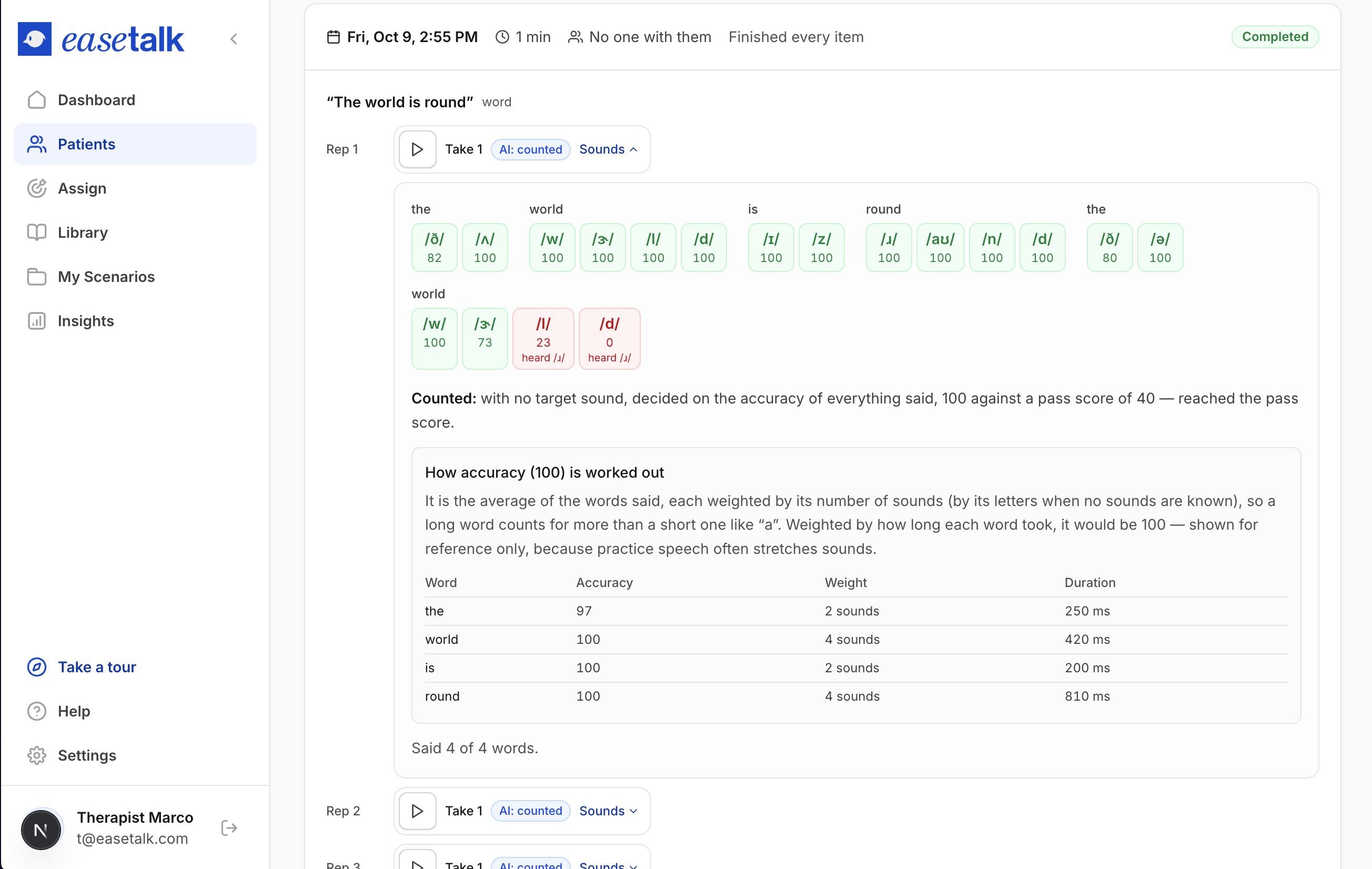The image size is (1372, 869).
Task: Click the Rep 1 AI: counted badge
Action: click(x=530, y=149)
